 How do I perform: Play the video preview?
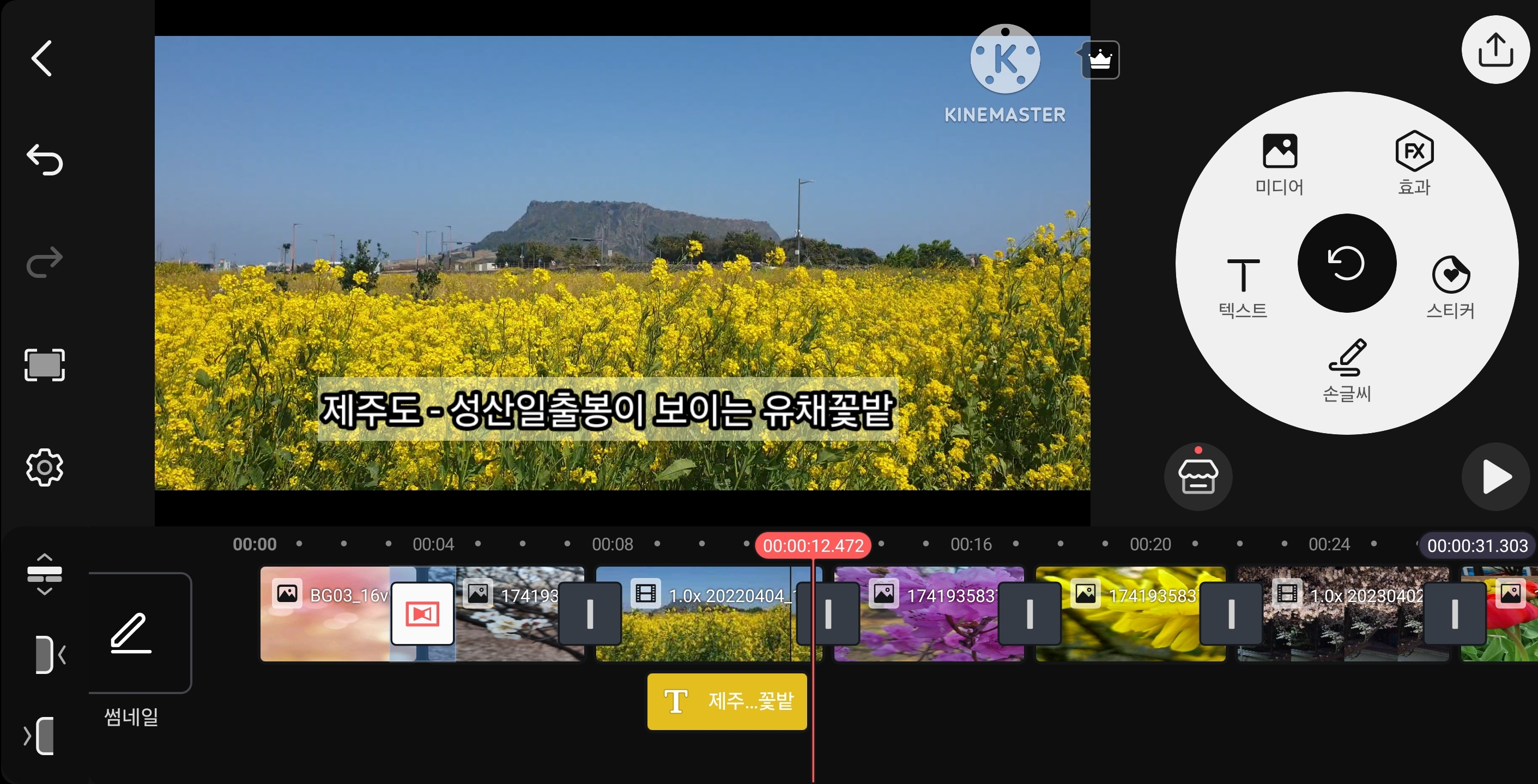tap(1495, 477)
